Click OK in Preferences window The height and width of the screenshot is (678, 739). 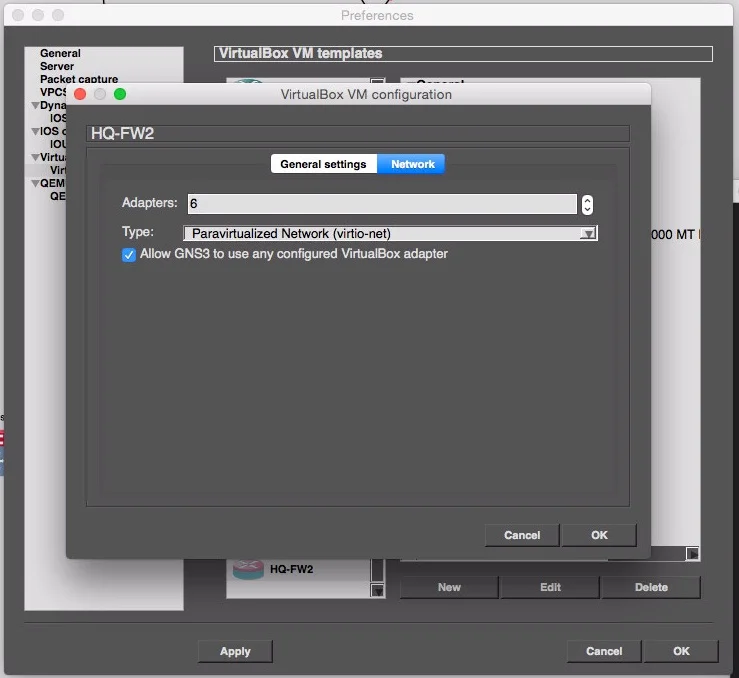pyautogui.click(x=681, y=651)
